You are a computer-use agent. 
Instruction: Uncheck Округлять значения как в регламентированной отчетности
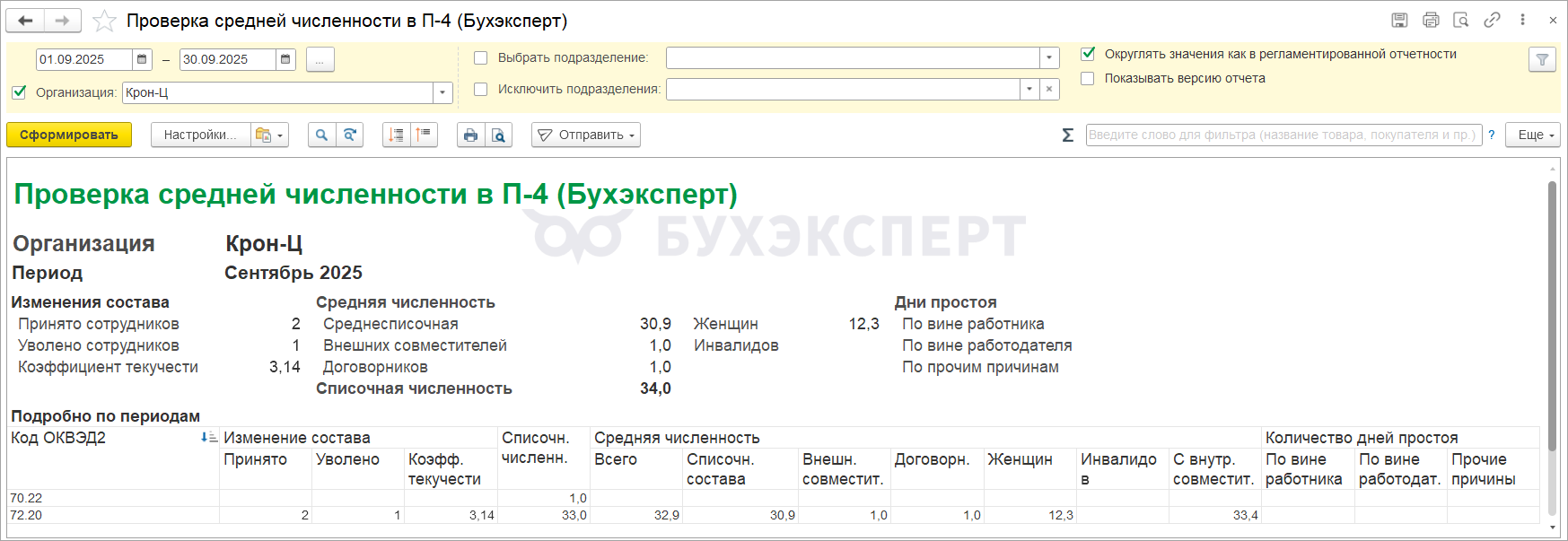[x=1088, y=54]
